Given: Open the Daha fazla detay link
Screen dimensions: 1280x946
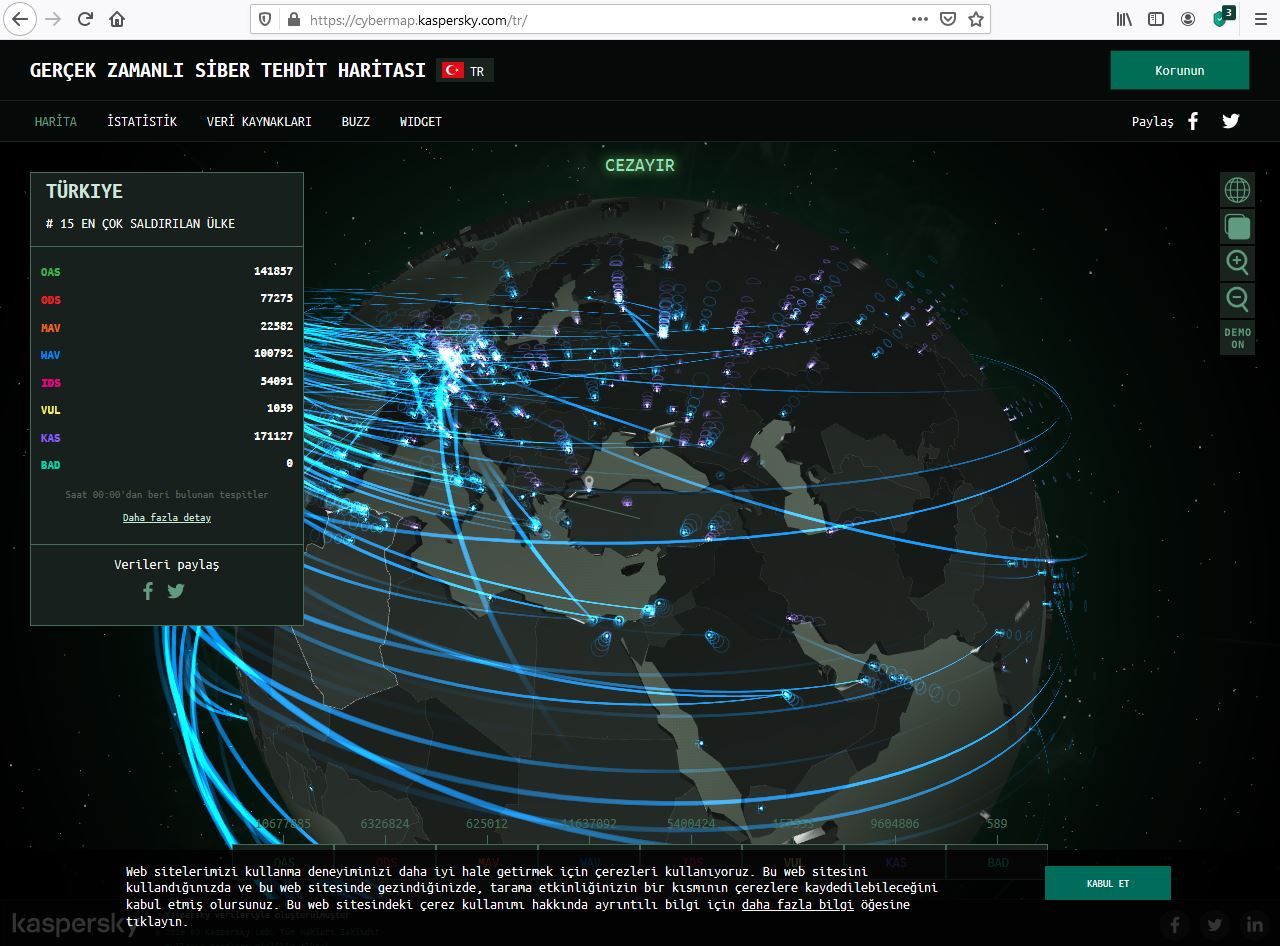Looking at the screenshot, I should click(x=167, y=518).
